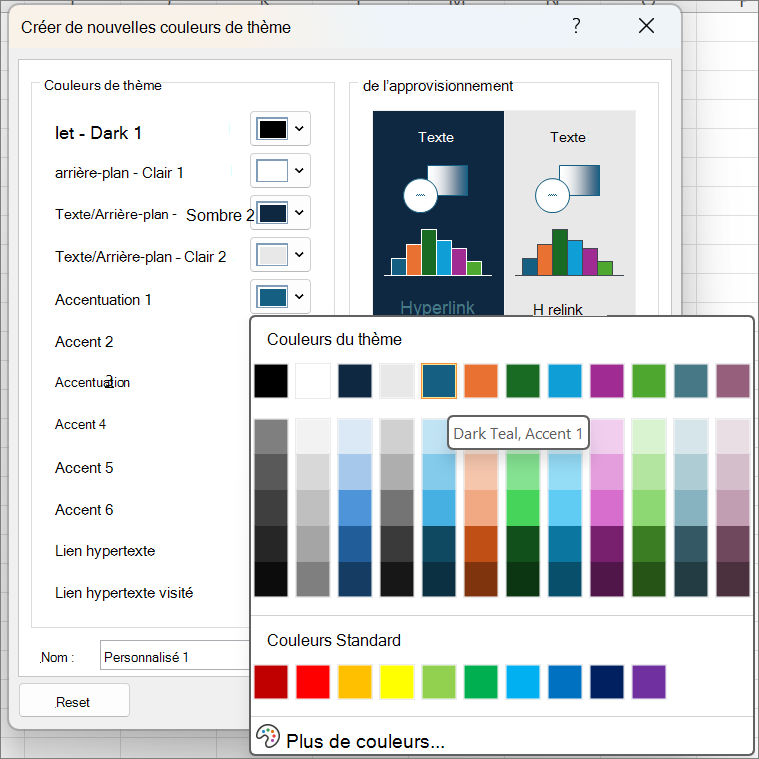
Task: Select blue standard color
Action: coord(565,682)
